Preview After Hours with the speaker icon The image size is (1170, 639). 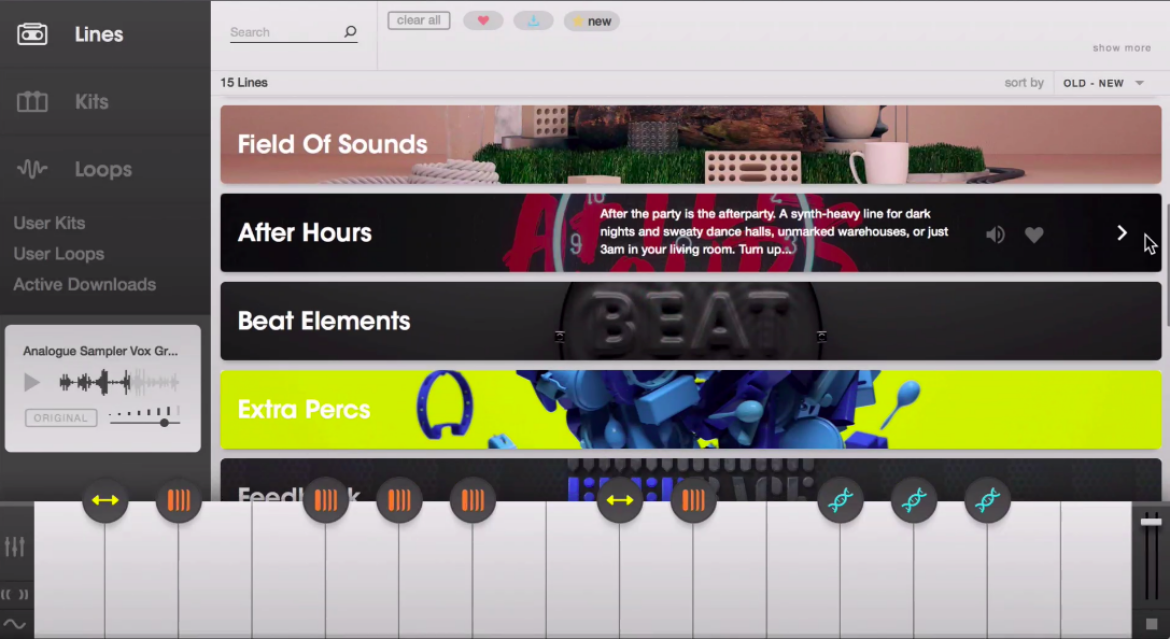pyautogui.click(x=995, y=234)
